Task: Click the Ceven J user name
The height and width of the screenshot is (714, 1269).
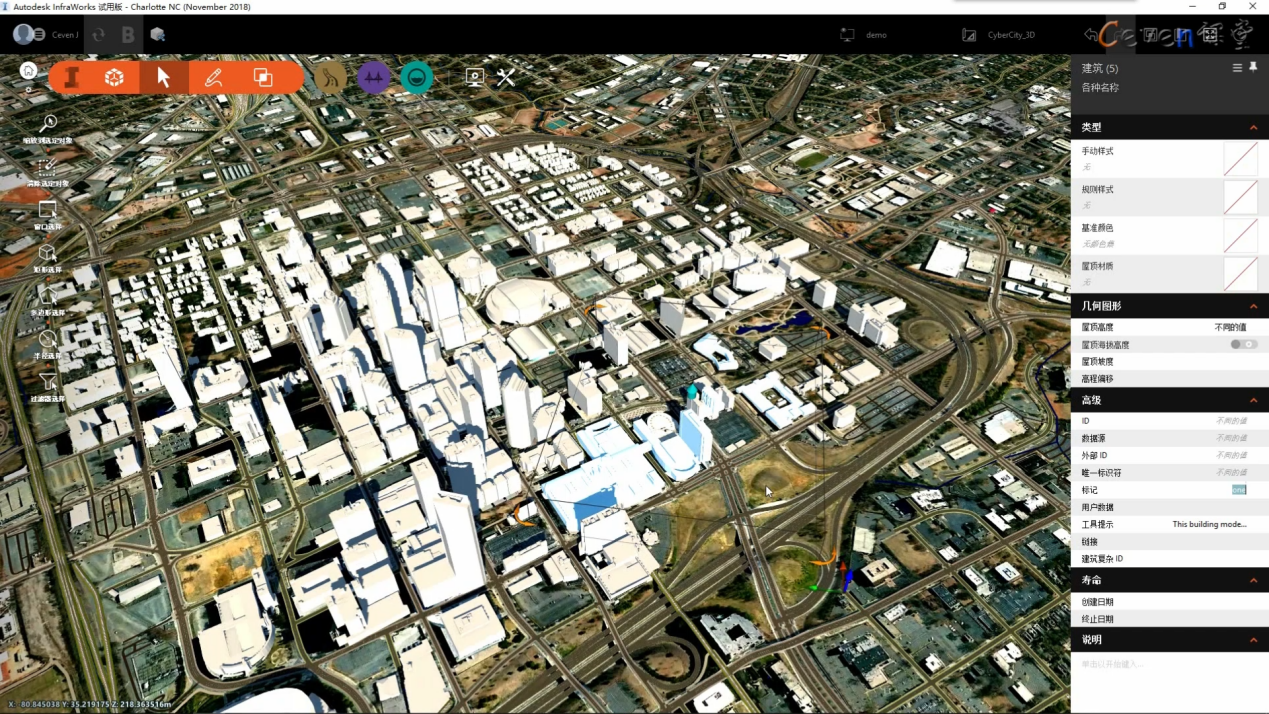Action: (65, 35)
